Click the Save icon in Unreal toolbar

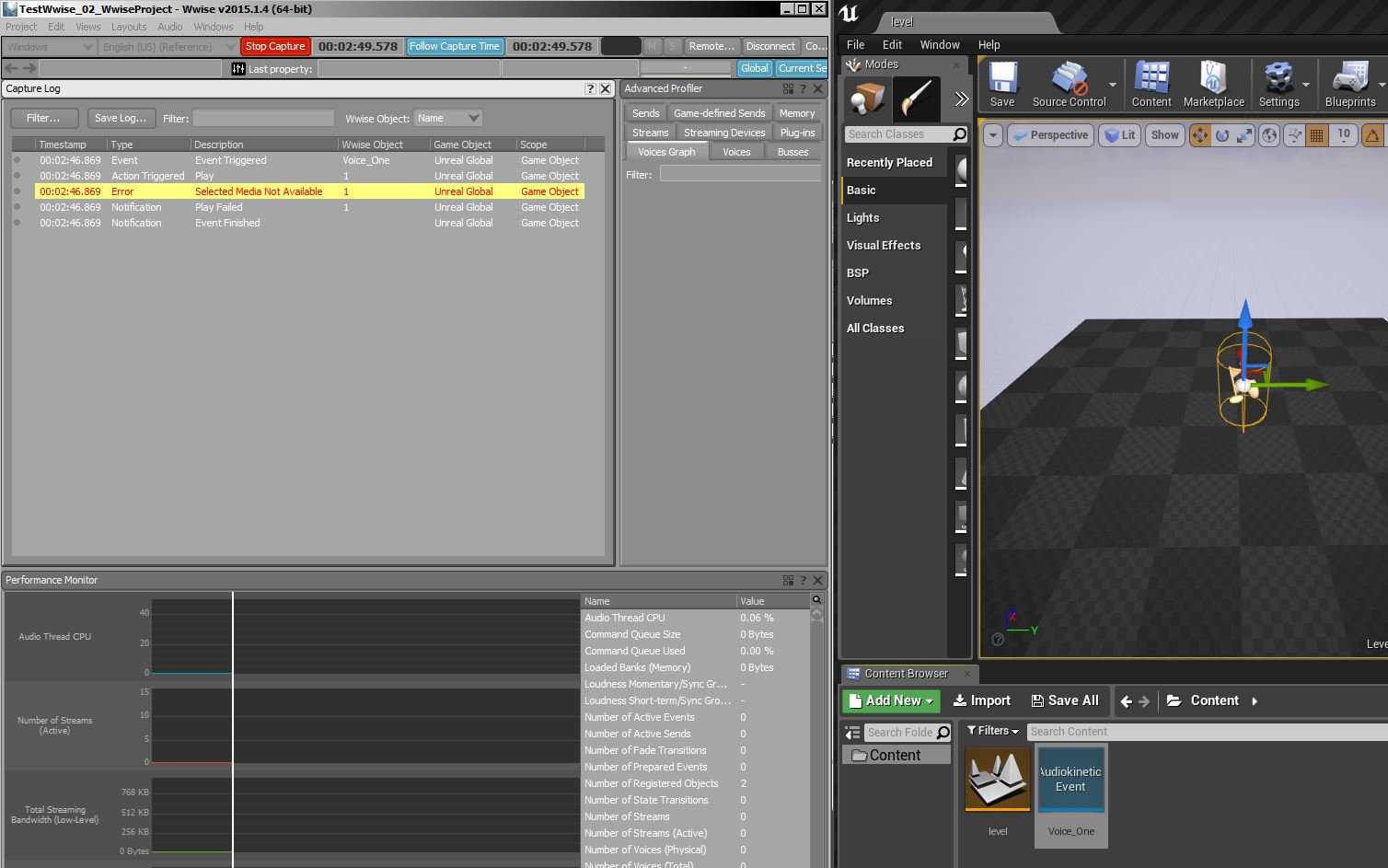[1002, 85]
